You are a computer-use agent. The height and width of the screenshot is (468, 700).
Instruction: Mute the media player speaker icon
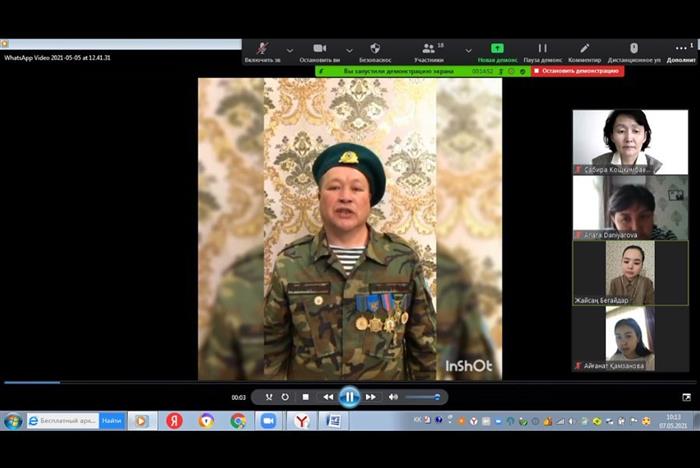click(x=393, y=397)
